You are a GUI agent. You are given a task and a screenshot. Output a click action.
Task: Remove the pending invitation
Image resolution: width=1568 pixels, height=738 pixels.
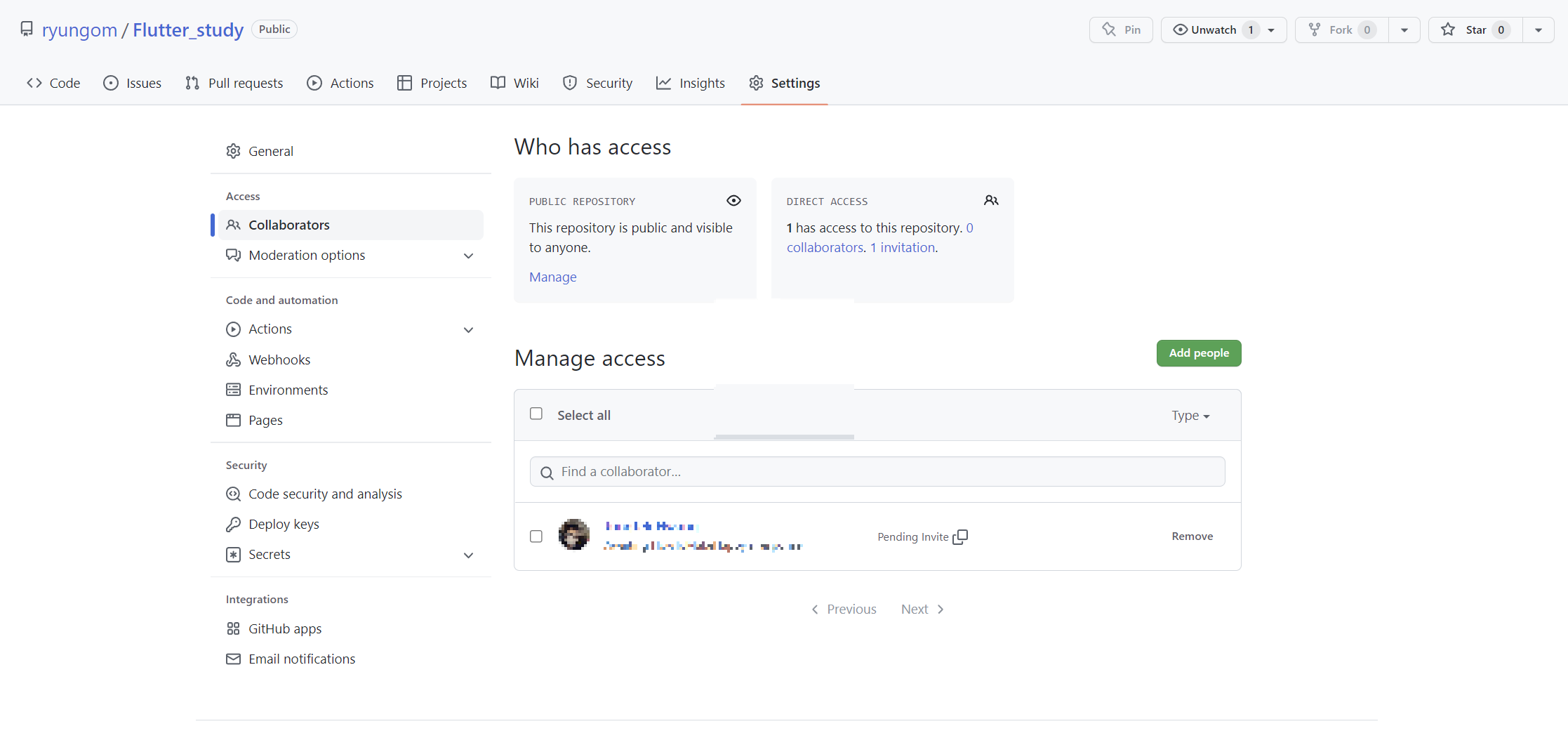tap(1192, 536)
